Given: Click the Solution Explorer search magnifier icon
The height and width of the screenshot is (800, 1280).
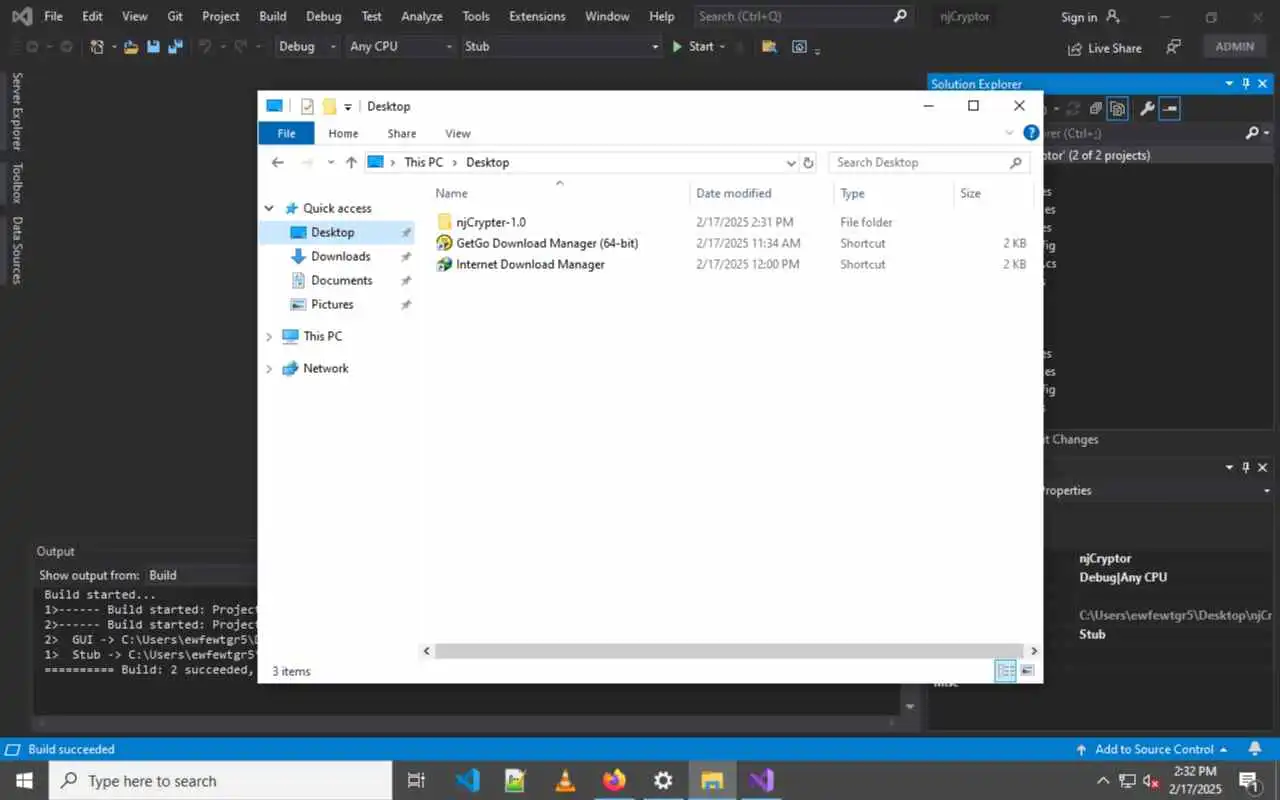Looking at the screenshot, I should pyautogui.click(x=1252, y=133).
